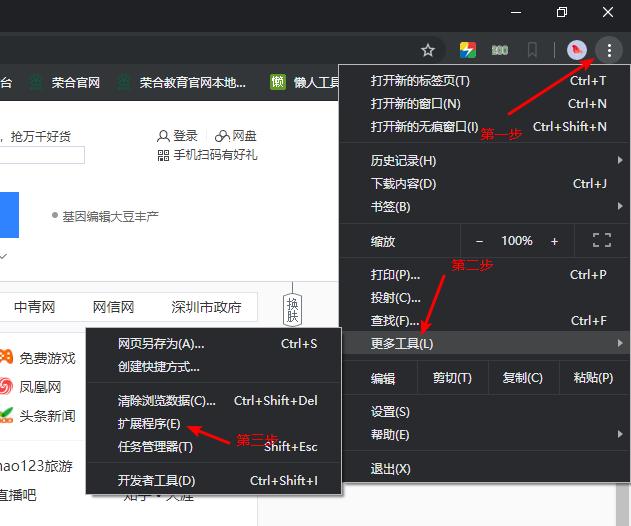Image resolution: width=631 pixels, height=526 pixels.
Task: Select 打开新的窗口(N)
Action: [x=485, y=104]
